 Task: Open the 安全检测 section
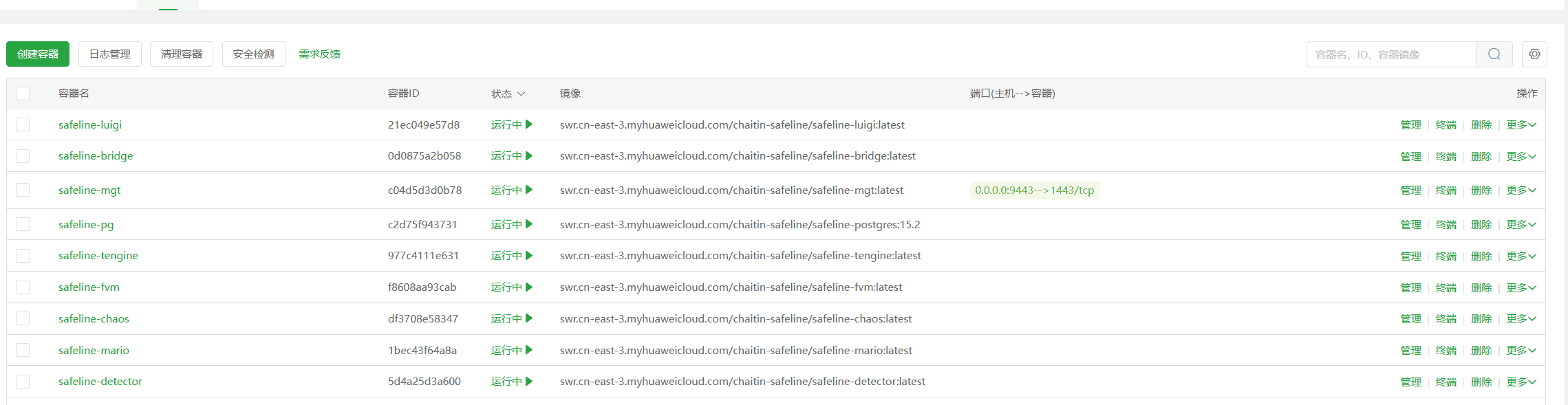coord(253,54)
